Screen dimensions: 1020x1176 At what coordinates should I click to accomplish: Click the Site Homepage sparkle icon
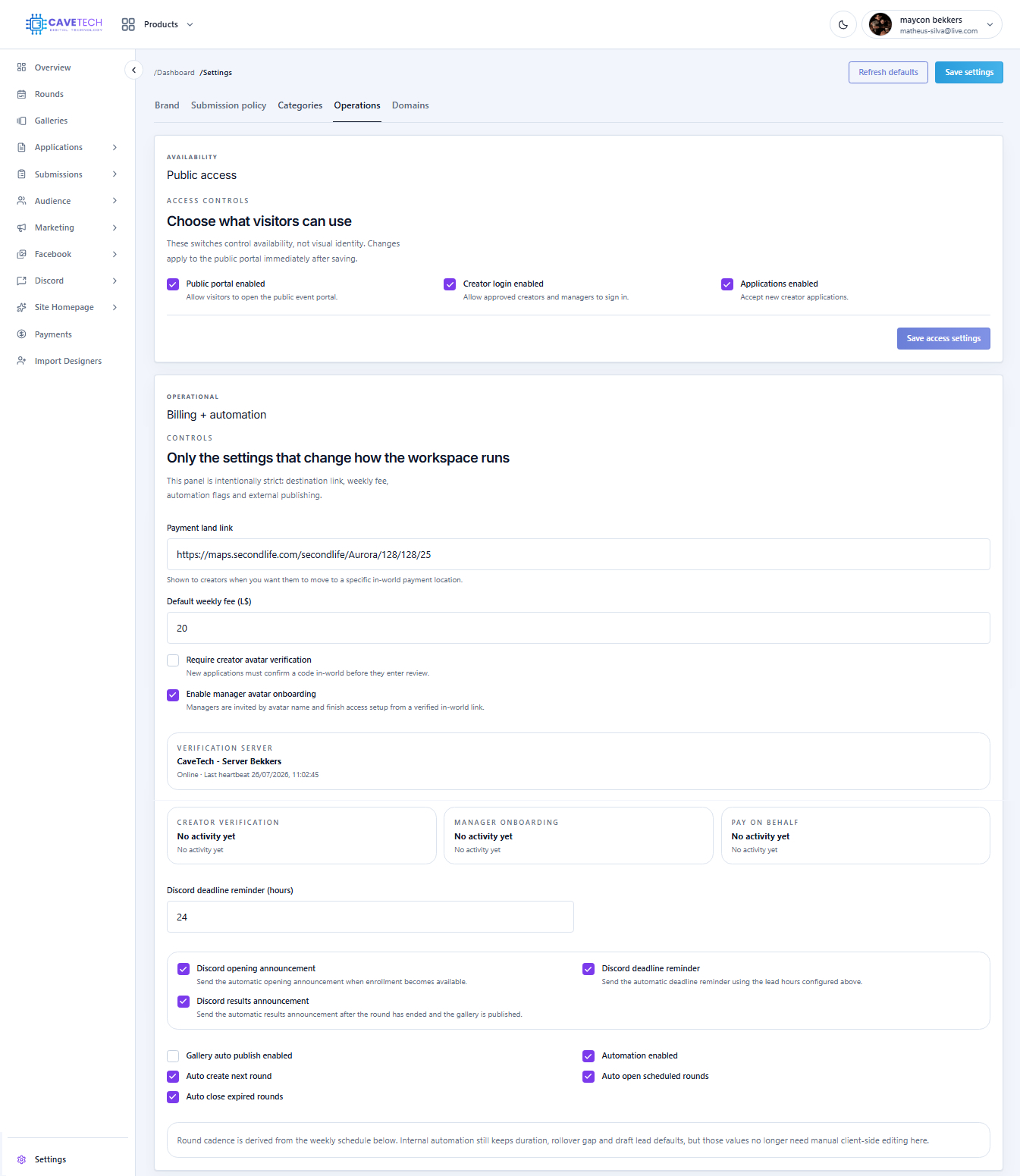click(21, 307)
